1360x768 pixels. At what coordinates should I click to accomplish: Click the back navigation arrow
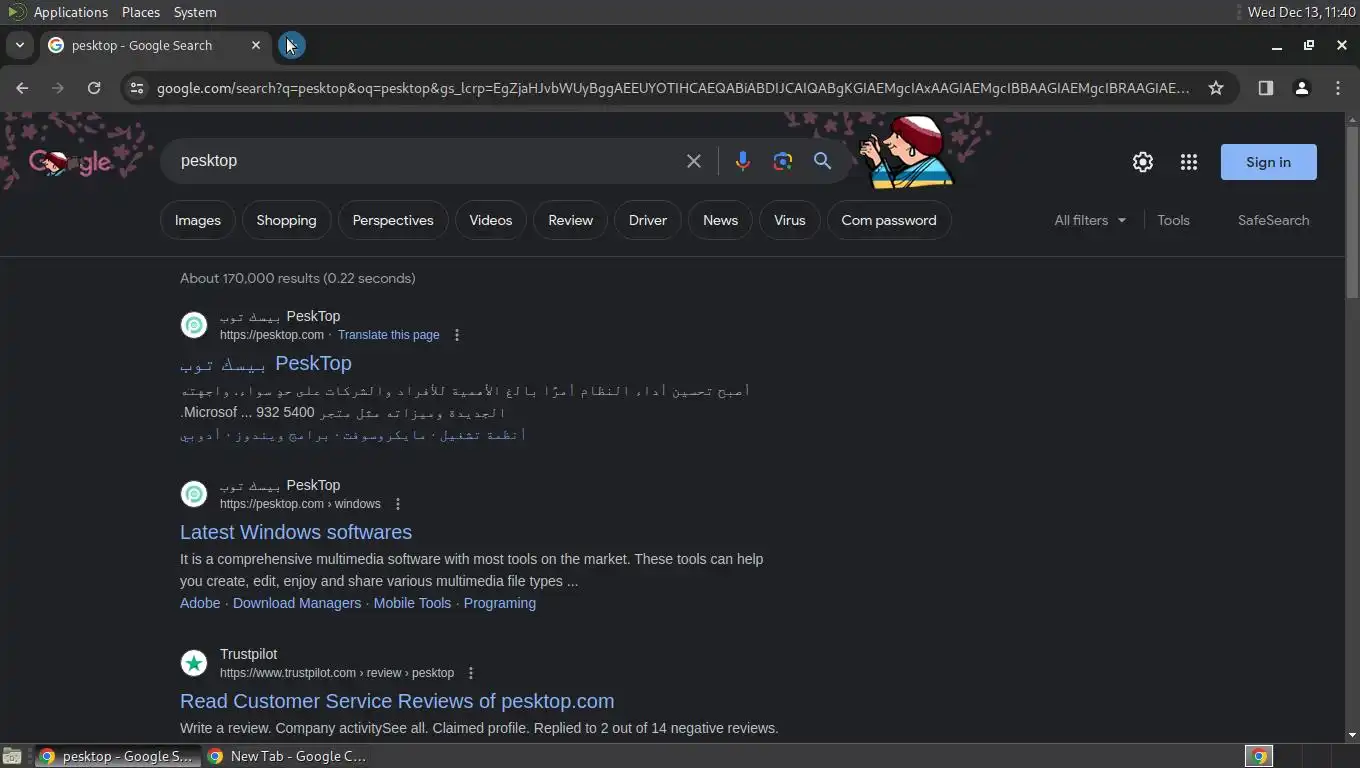point(22,88)
